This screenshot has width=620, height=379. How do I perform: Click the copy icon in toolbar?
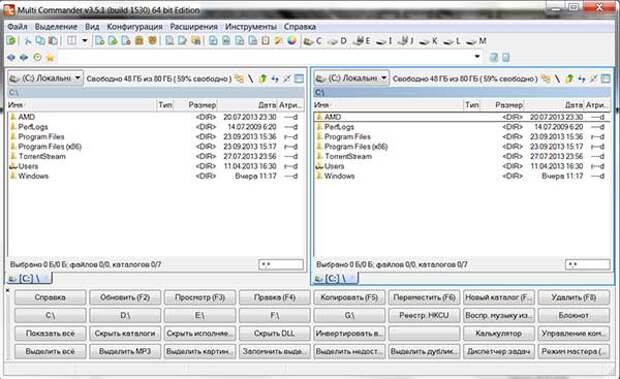pyautogui.click(x=40, y=40)
